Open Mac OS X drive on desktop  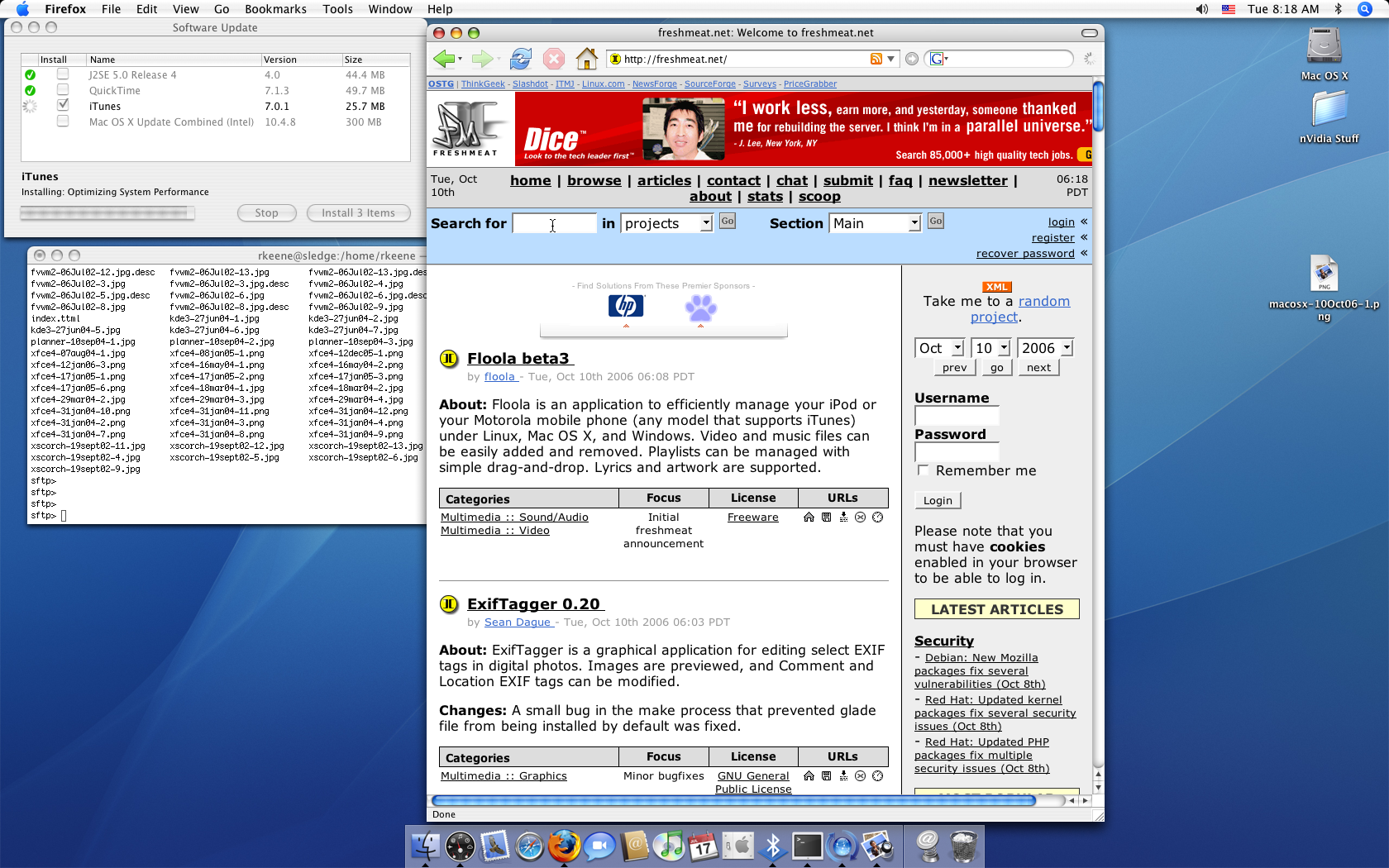pyautogui.click(x=1324, y=54)
